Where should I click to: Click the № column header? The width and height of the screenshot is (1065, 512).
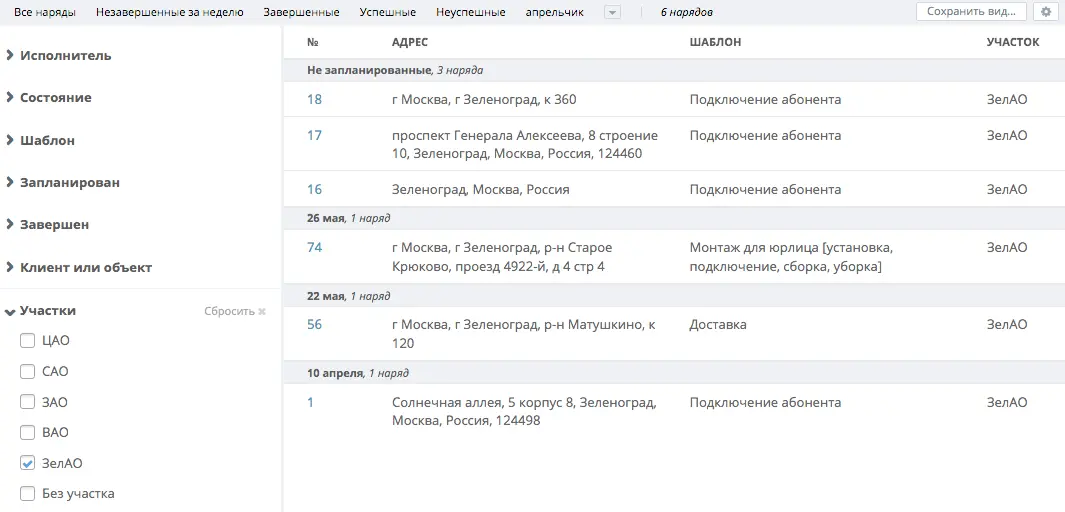(313, 42)
